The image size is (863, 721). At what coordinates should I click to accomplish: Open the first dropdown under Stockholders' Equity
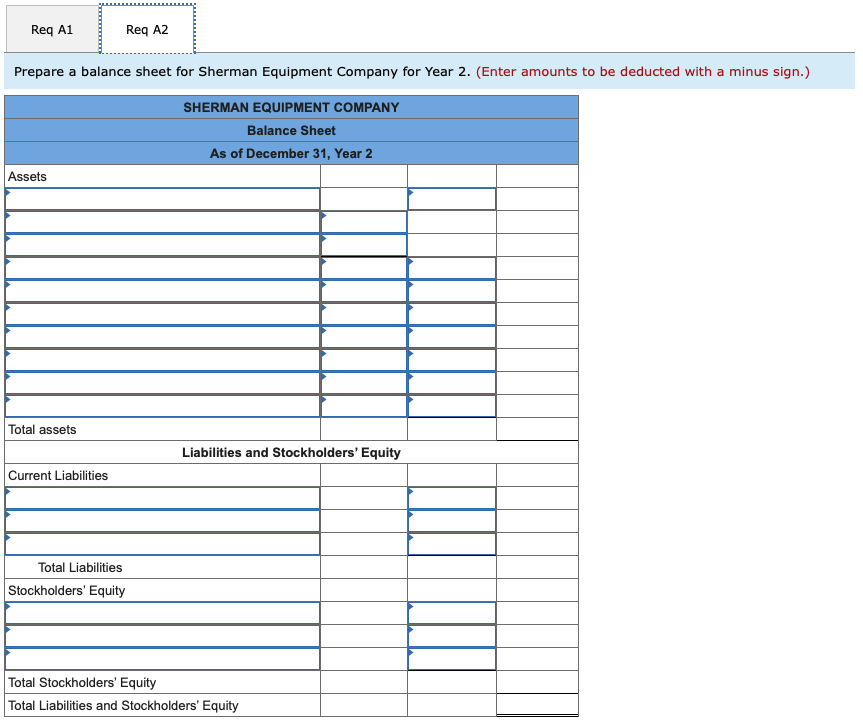coord(162,613)
